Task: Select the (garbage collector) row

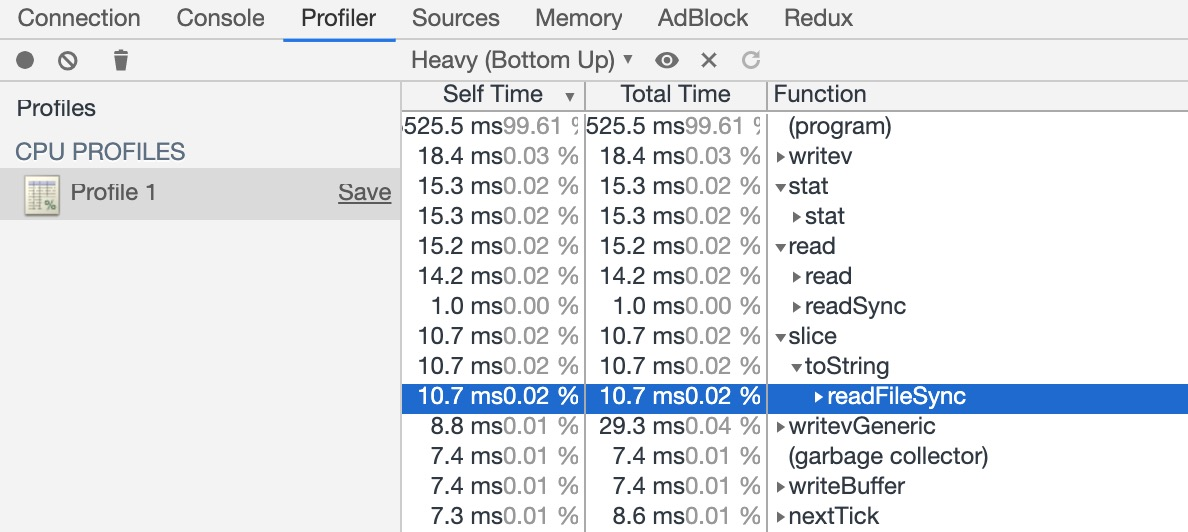Action: (x=888, y=457)
